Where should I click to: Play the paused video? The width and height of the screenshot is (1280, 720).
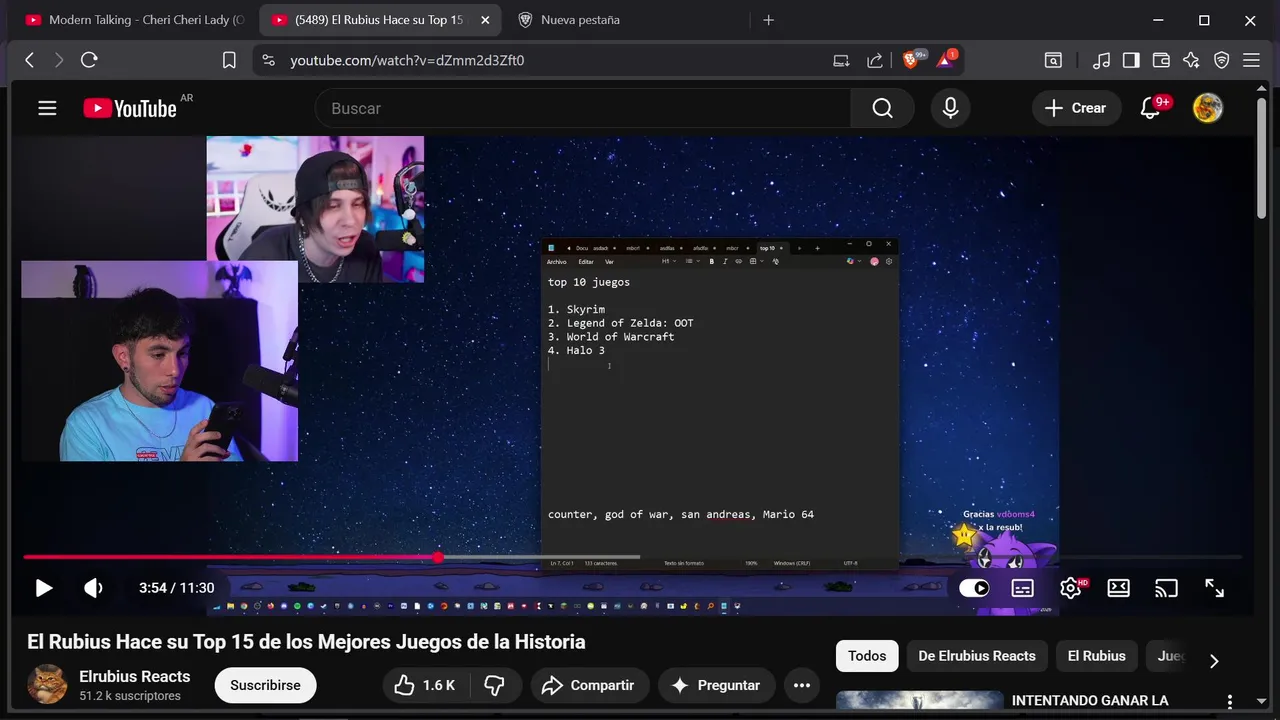[x=44, y=588]
